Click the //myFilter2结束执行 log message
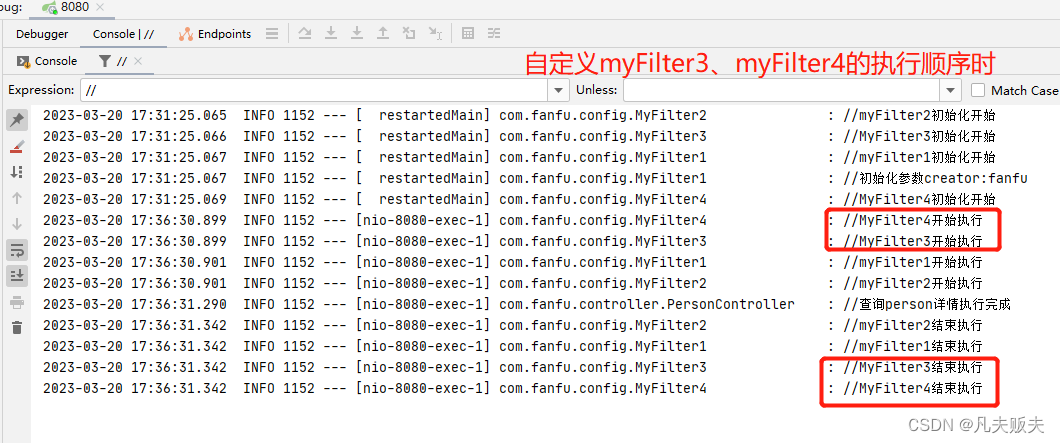 (913, 325)
